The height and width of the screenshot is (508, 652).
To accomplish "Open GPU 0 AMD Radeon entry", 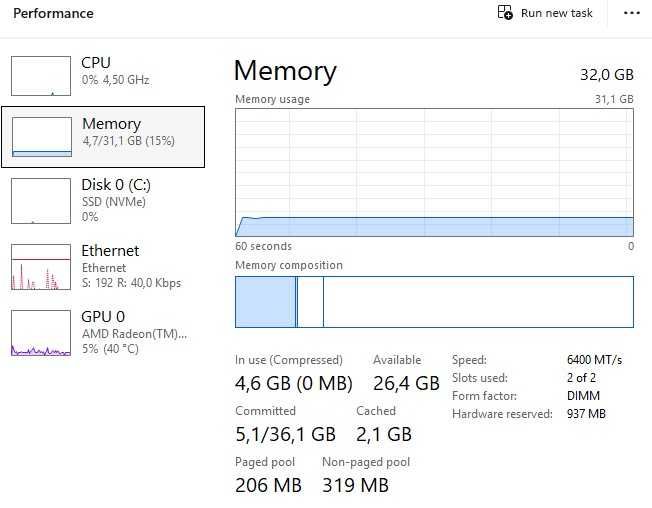I will pos(133,333).
